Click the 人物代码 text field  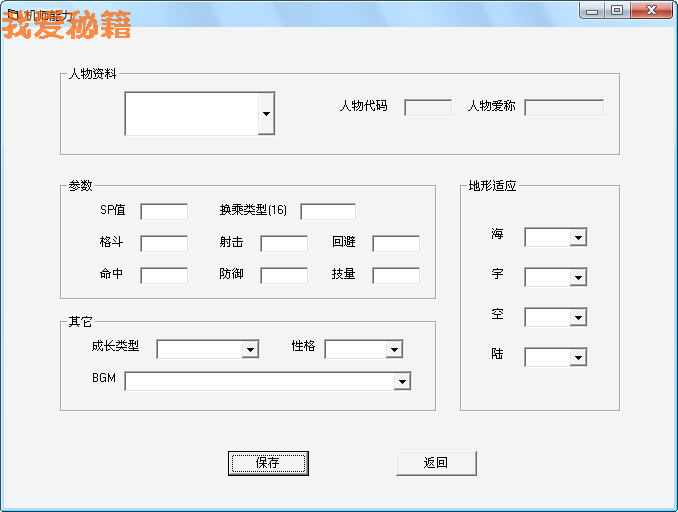(x=427, y=107)
